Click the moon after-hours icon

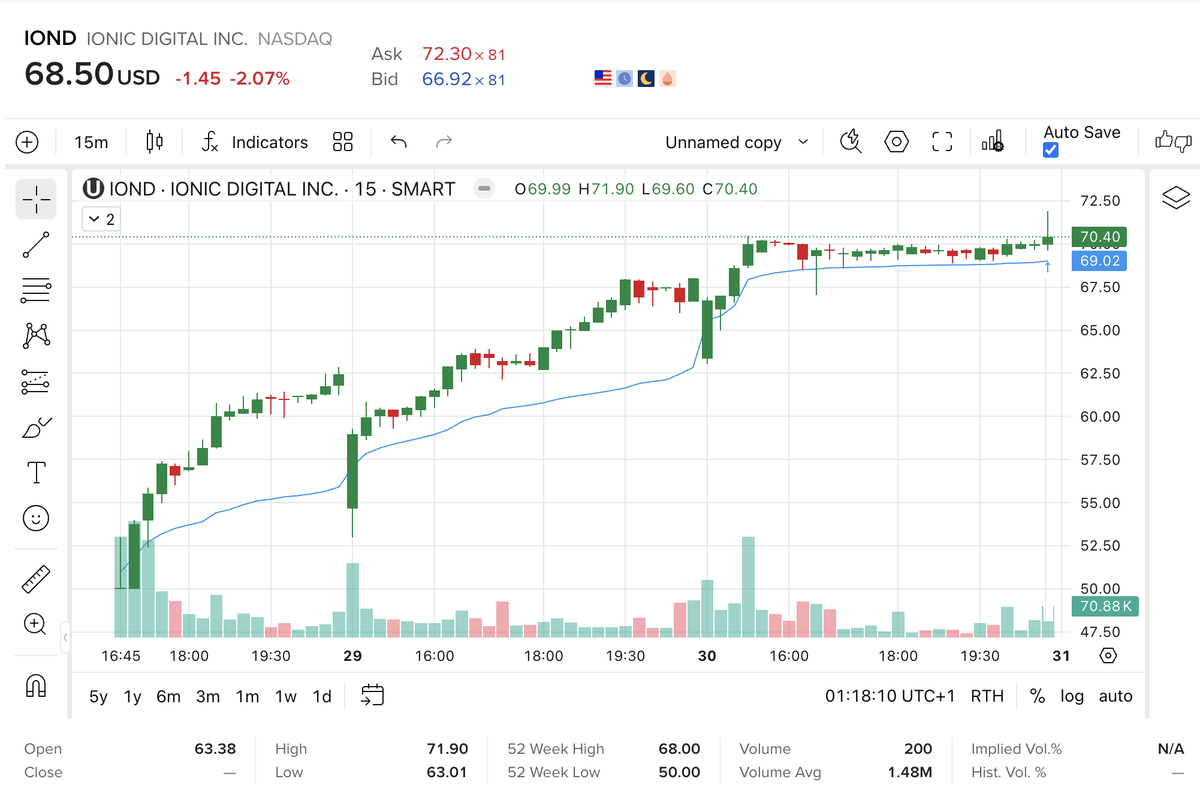tap(646, 78)
